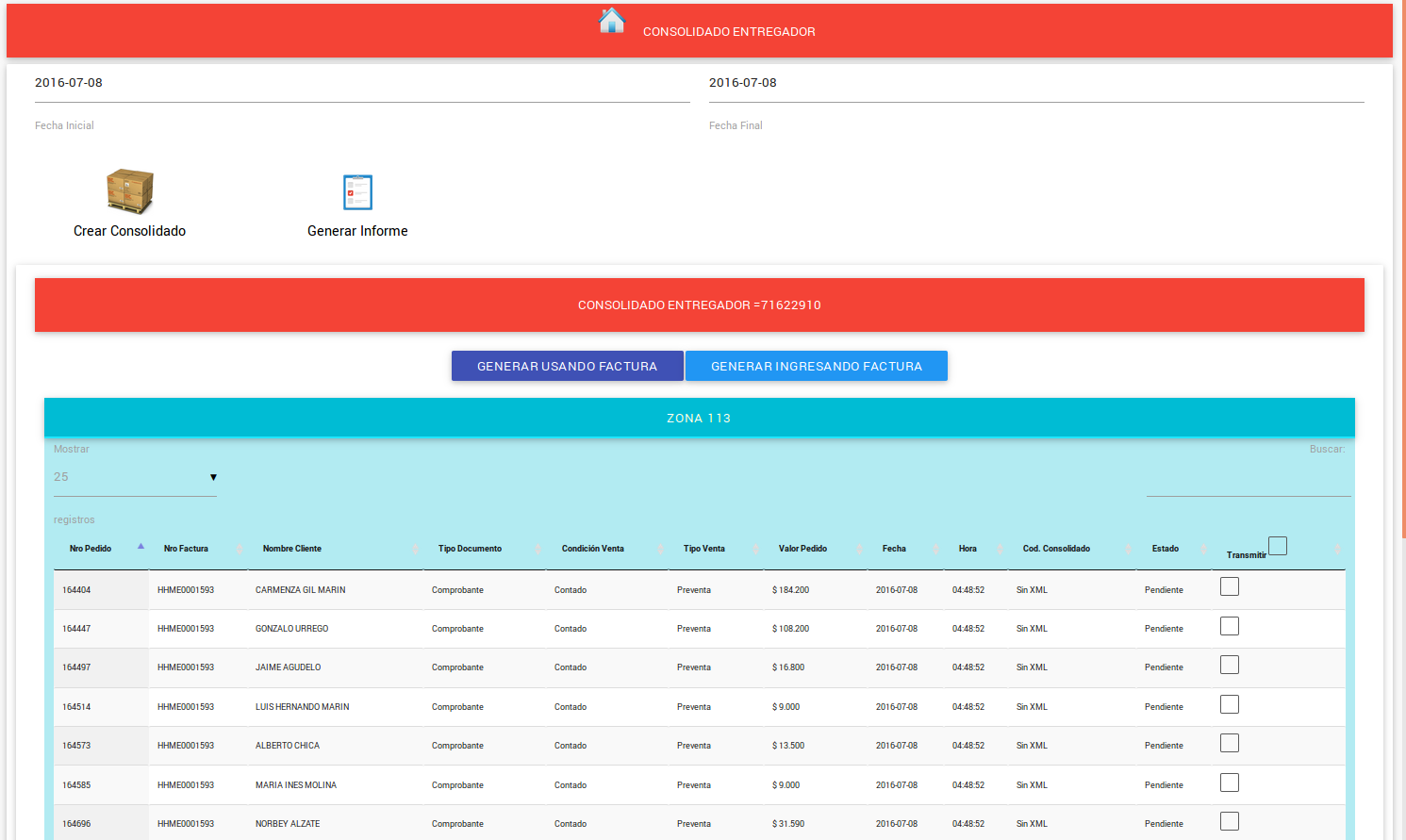1406x840 pixels.
Task: Sort table by Tipo Venta column
Action: tap(716, 549)
